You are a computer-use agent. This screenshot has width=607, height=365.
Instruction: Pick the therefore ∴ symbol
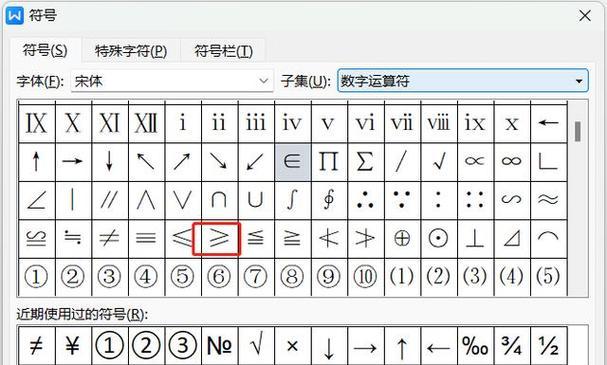(x=365, y=200)
